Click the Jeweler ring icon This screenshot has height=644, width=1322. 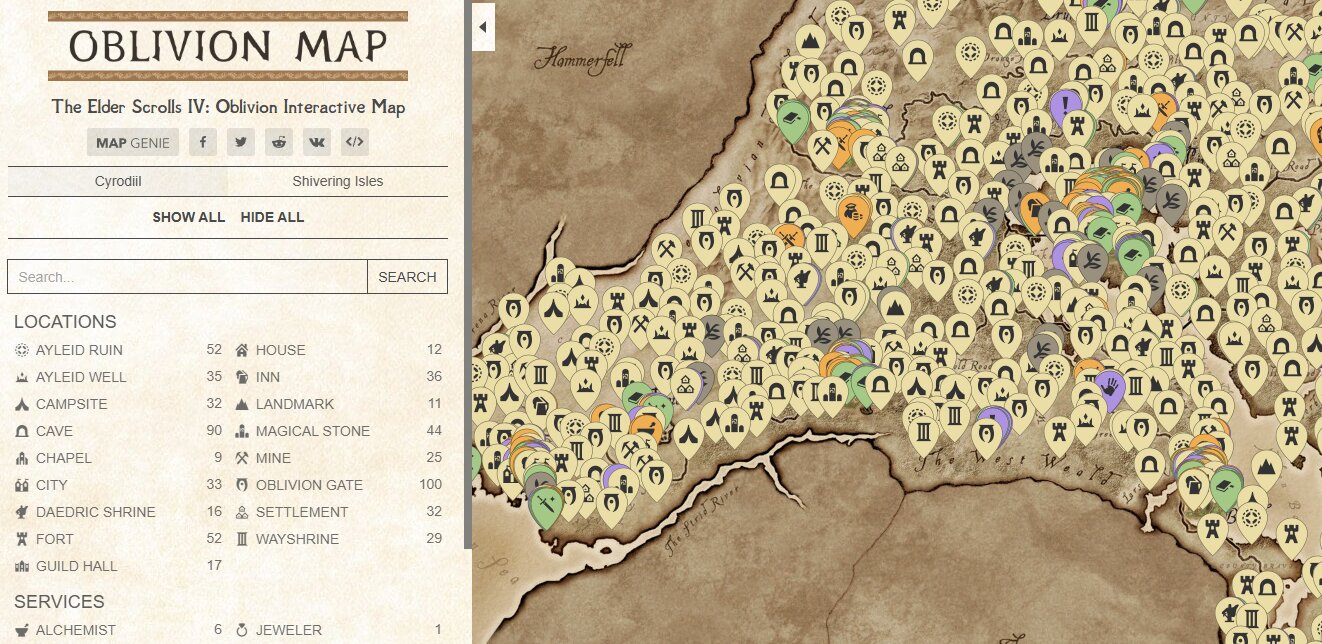(242, 630)
